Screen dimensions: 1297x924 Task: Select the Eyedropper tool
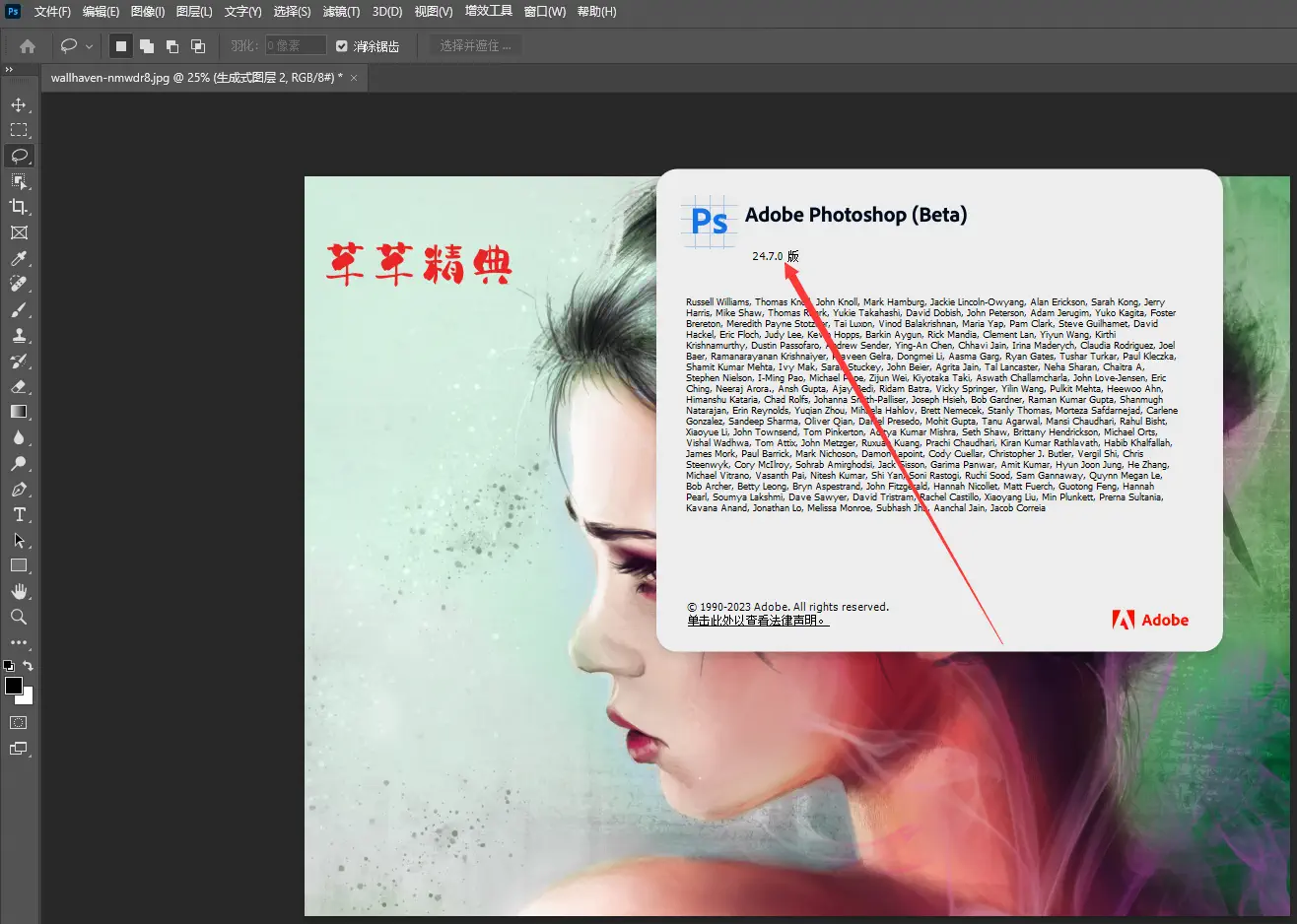pos(19,258)
